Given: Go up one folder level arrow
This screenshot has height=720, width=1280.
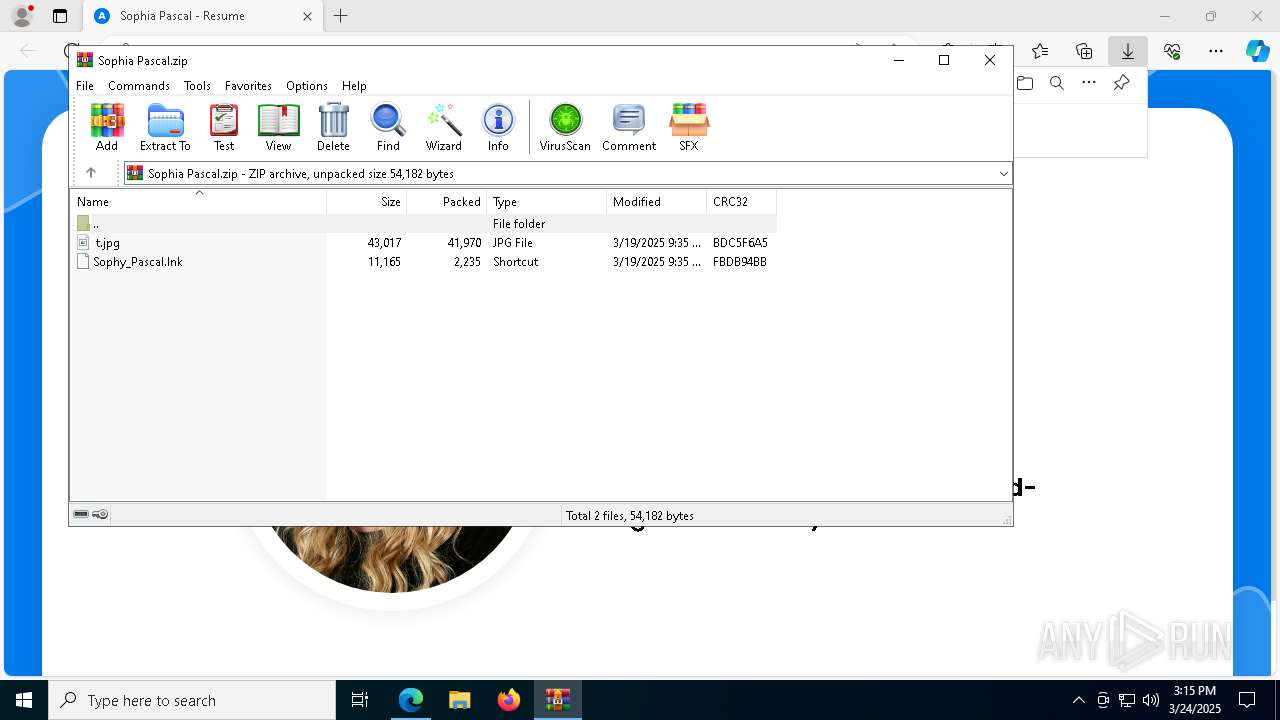Looking at the screenshot, I should point(90,173).
